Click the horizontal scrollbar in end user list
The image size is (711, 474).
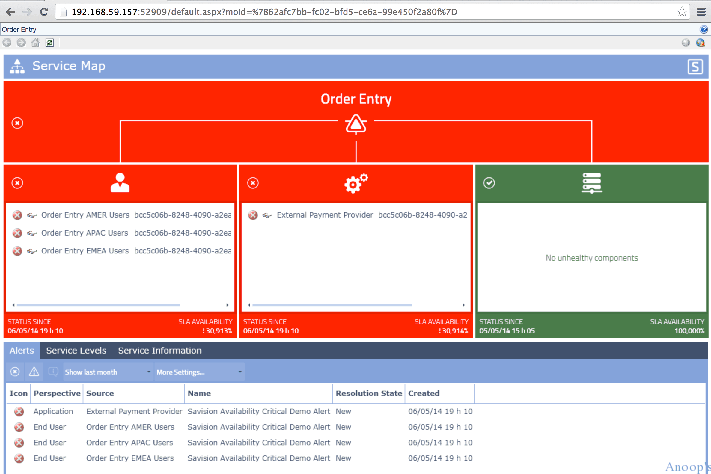click(98, 305)
